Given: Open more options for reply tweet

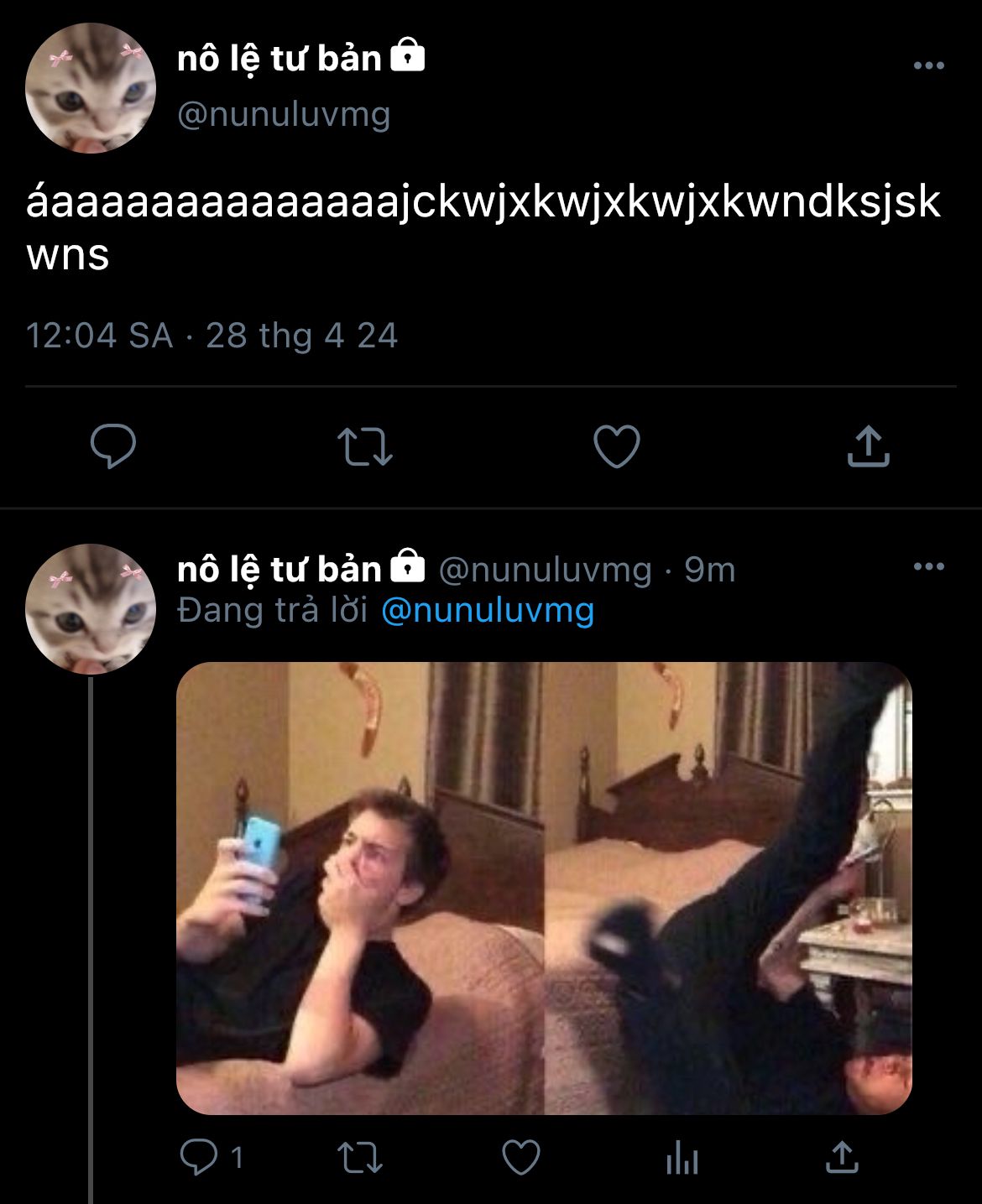Looking at the screenshot, I should pyautogui.click(x=928, y=567).
